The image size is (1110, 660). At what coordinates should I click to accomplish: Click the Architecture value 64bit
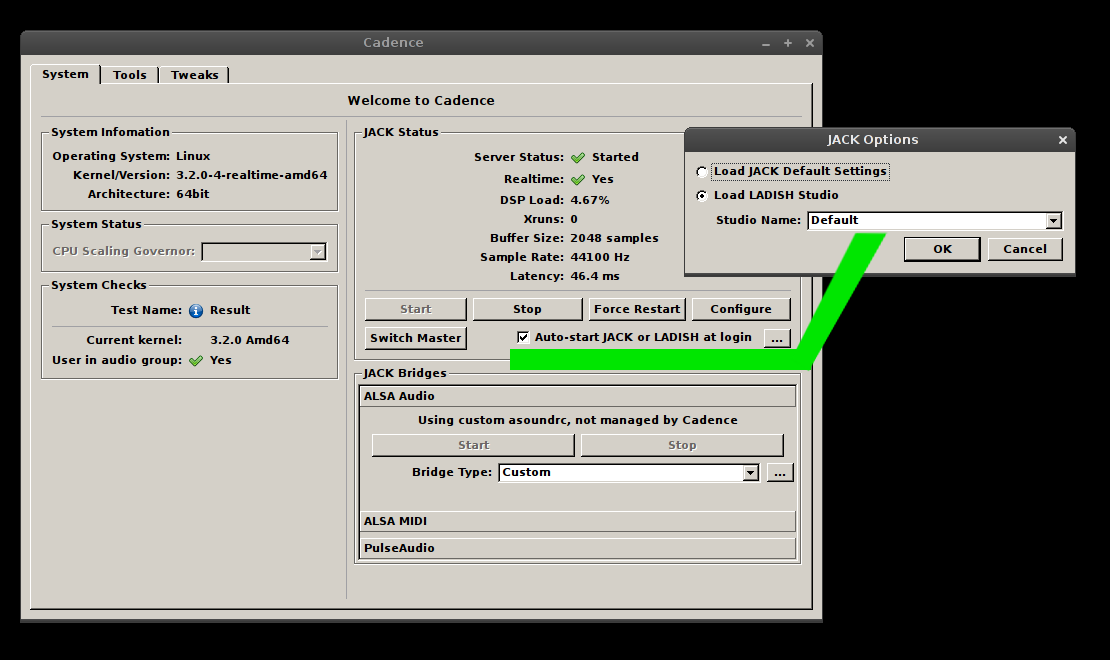[193, 194]
